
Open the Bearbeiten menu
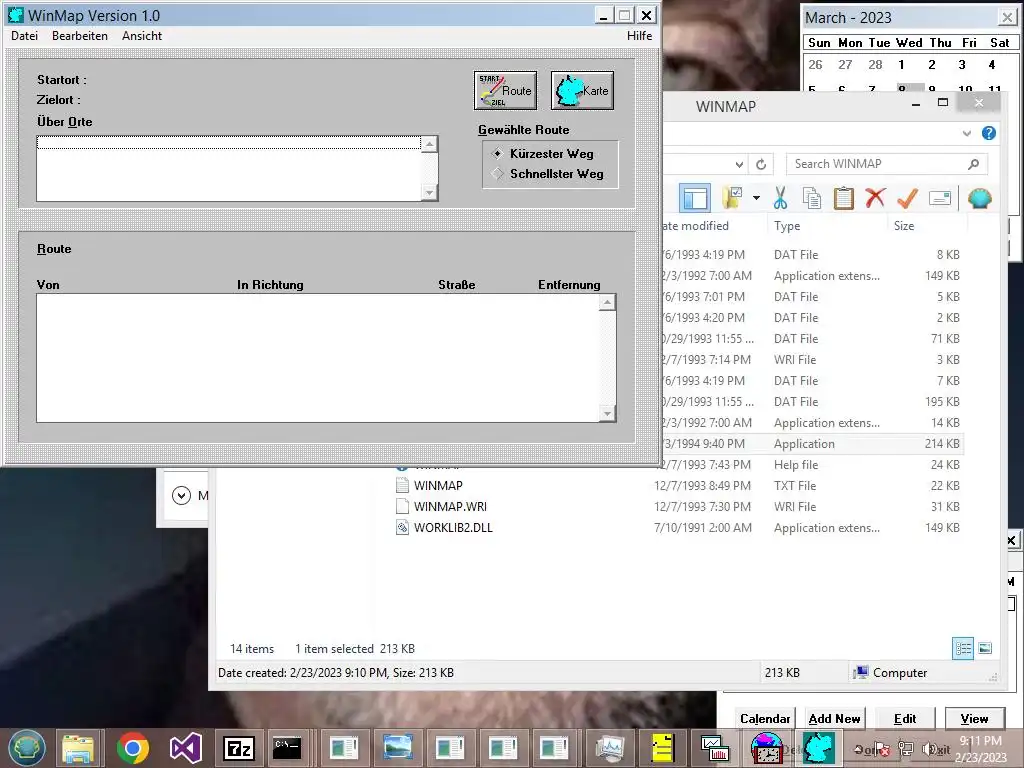pos(80,36)
